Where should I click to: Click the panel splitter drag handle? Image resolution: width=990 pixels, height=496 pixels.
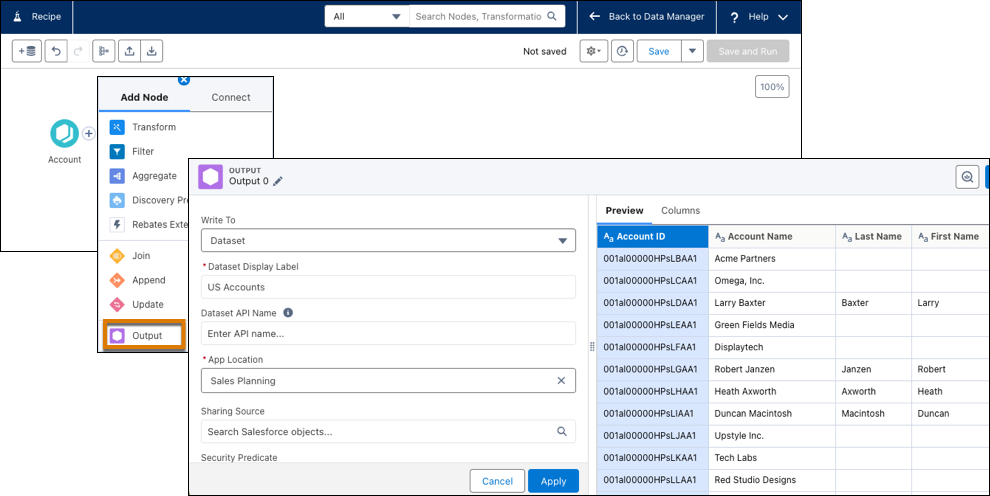tap(592, 346)
